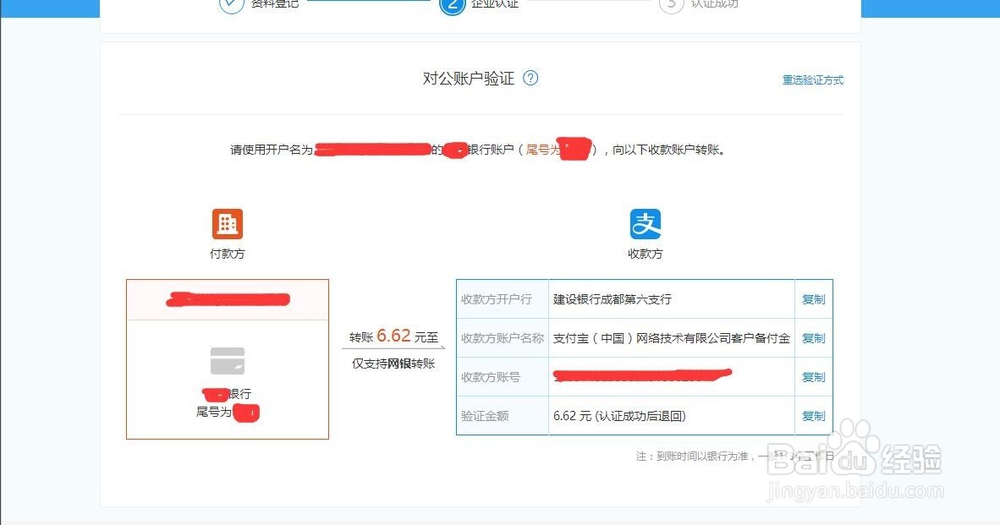The image size is (1000, 525).
Task: Copy the 收款方开户行 value with 复制
Action: point(813,299)
